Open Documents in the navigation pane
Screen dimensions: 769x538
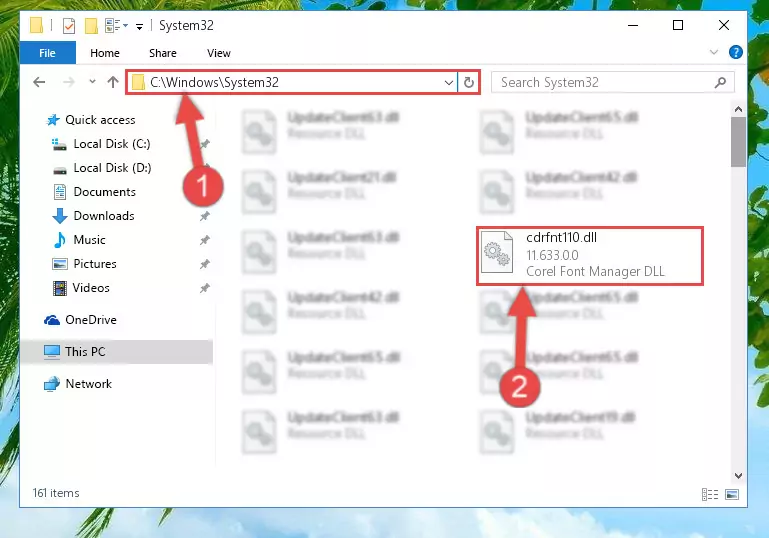104,192
